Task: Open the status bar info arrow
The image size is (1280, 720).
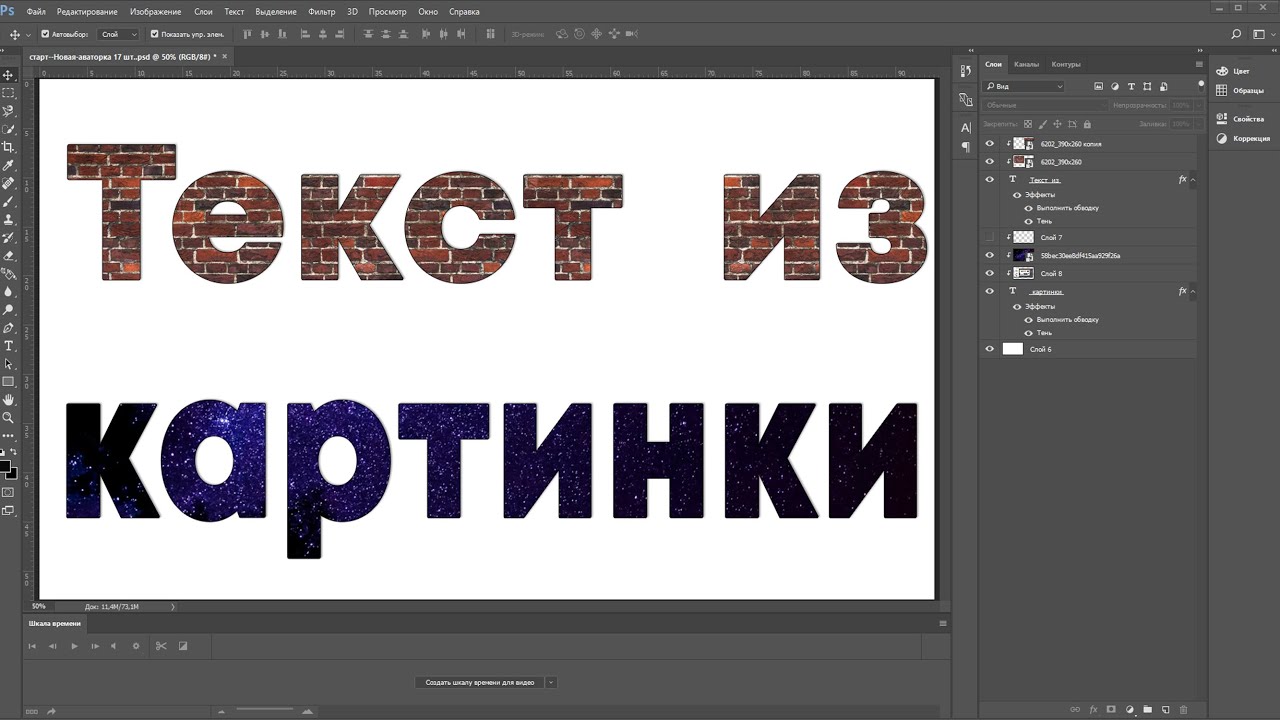Action: pyautogui.click(x=172, y=607)
